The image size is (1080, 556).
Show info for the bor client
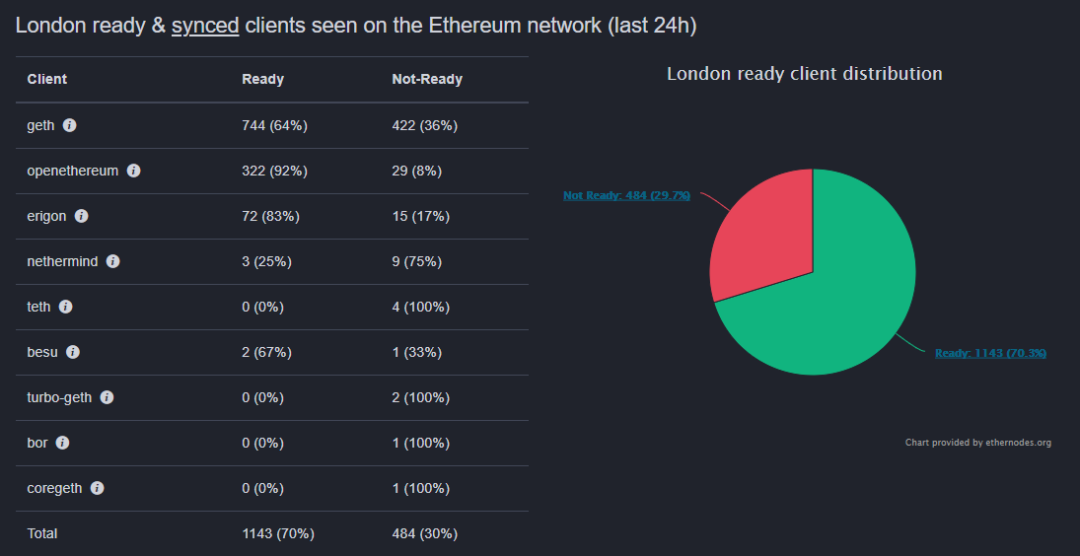coord(62,442)
